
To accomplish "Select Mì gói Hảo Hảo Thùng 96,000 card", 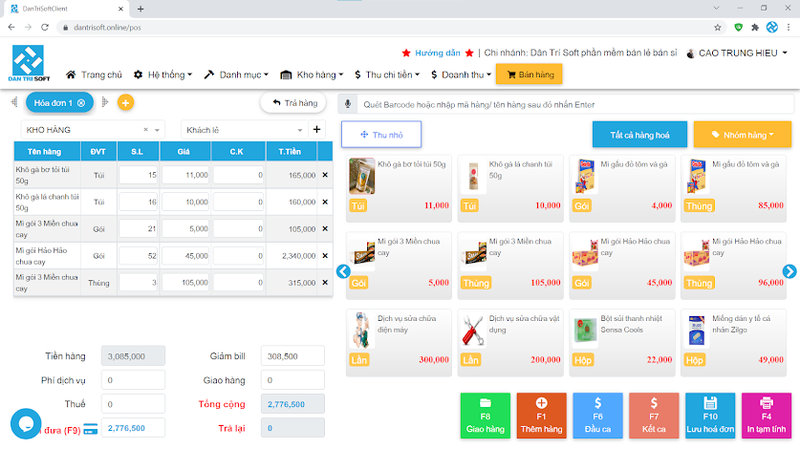I will tap(734, 265).
